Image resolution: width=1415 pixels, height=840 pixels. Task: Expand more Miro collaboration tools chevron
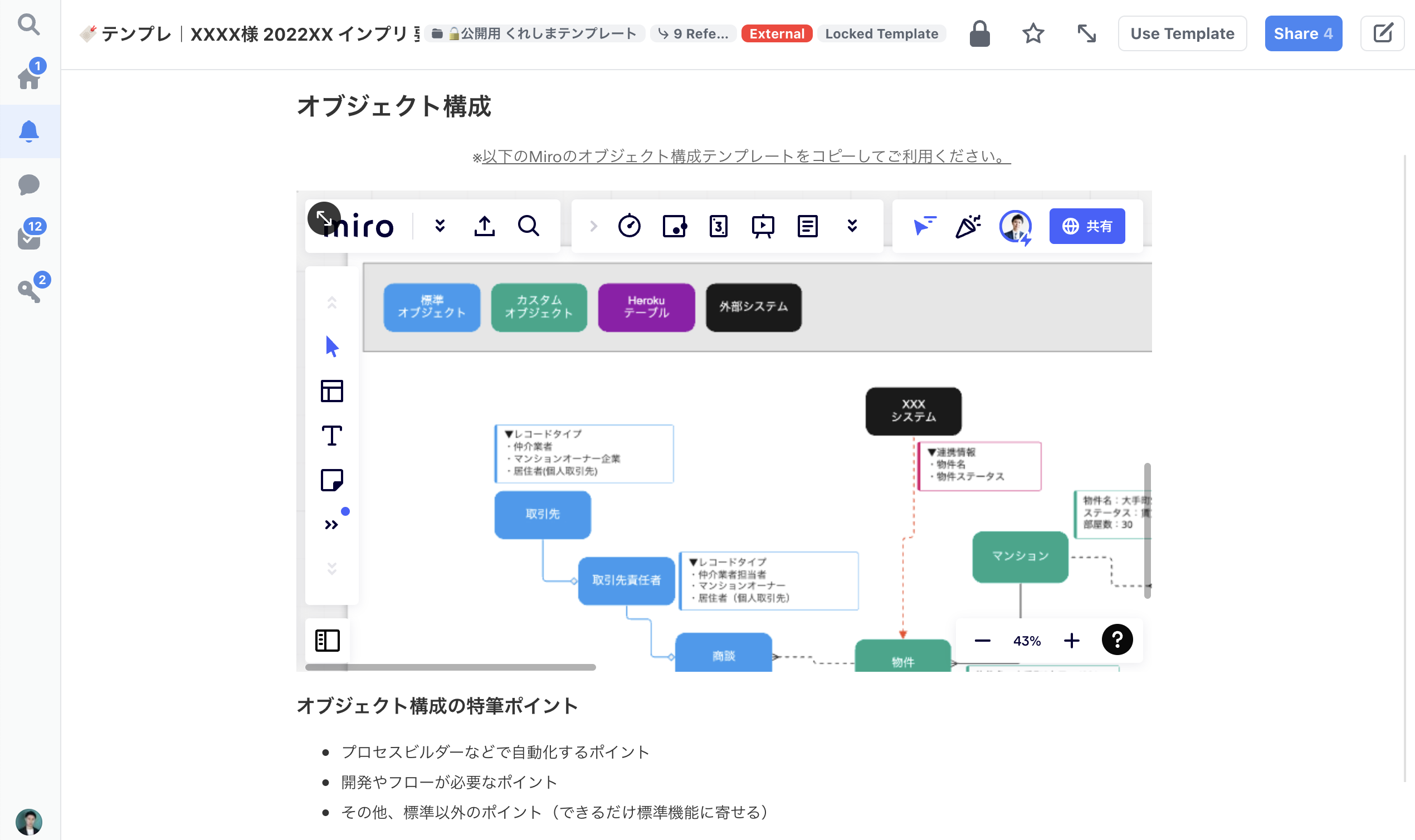click(852, 226)
